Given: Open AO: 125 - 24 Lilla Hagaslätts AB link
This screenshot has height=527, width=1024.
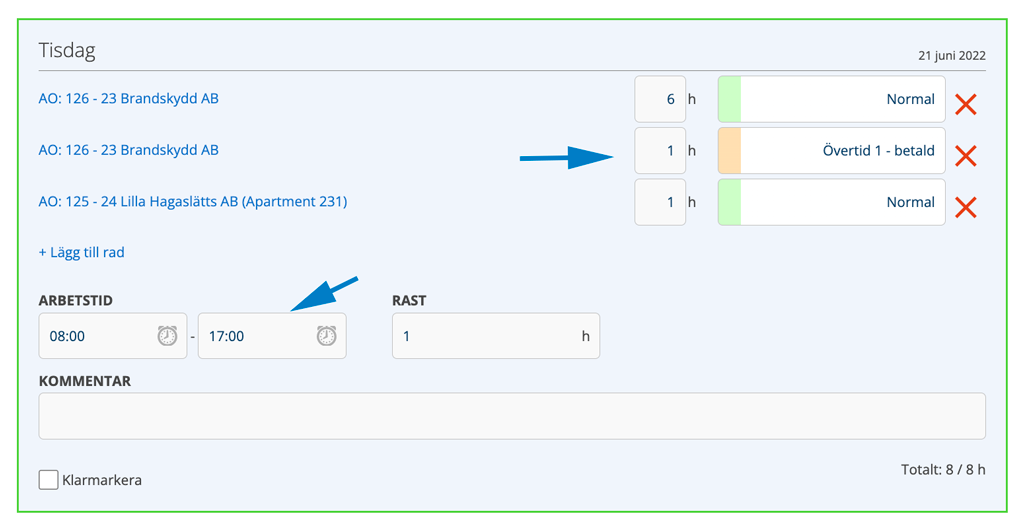Looking at the screenshot, I should pyautogui.click(x=193, y=202).
